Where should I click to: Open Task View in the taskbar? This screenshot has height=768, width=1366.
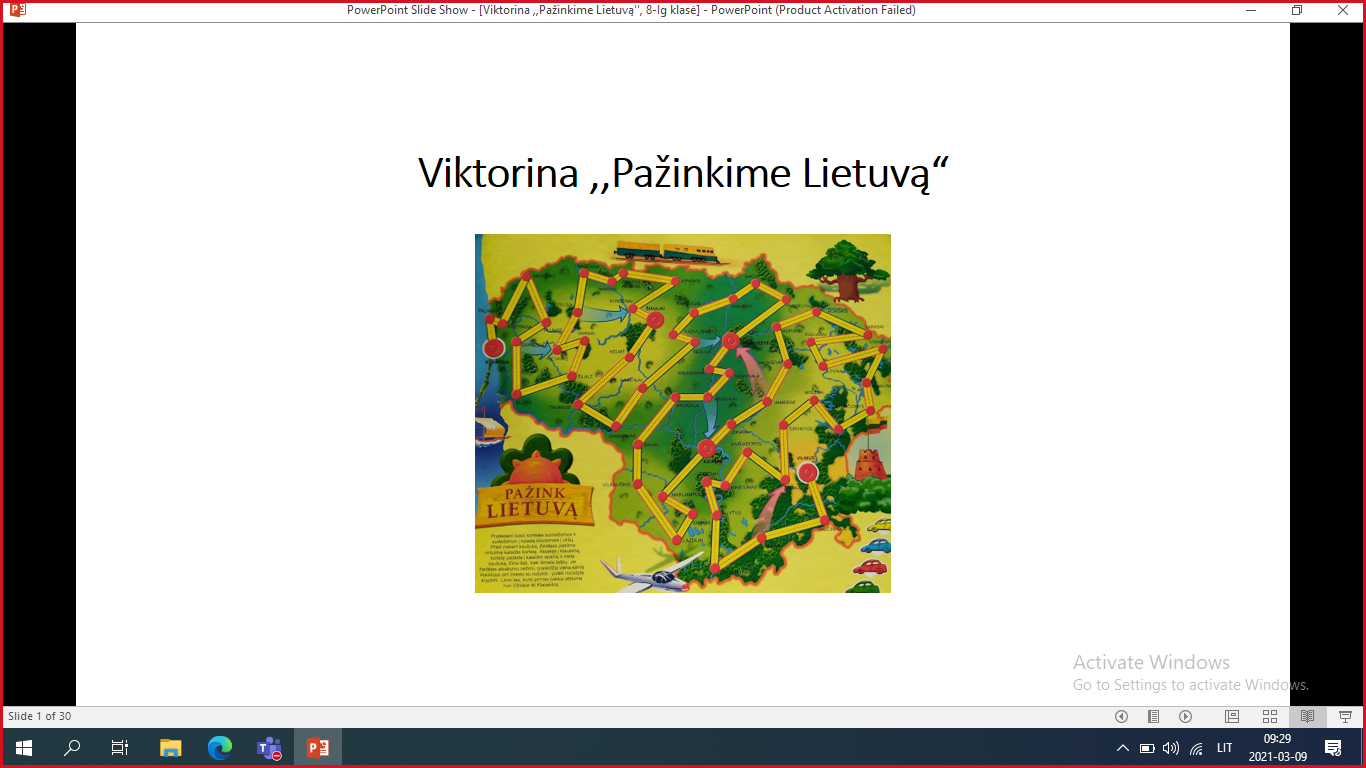point(120,747)
